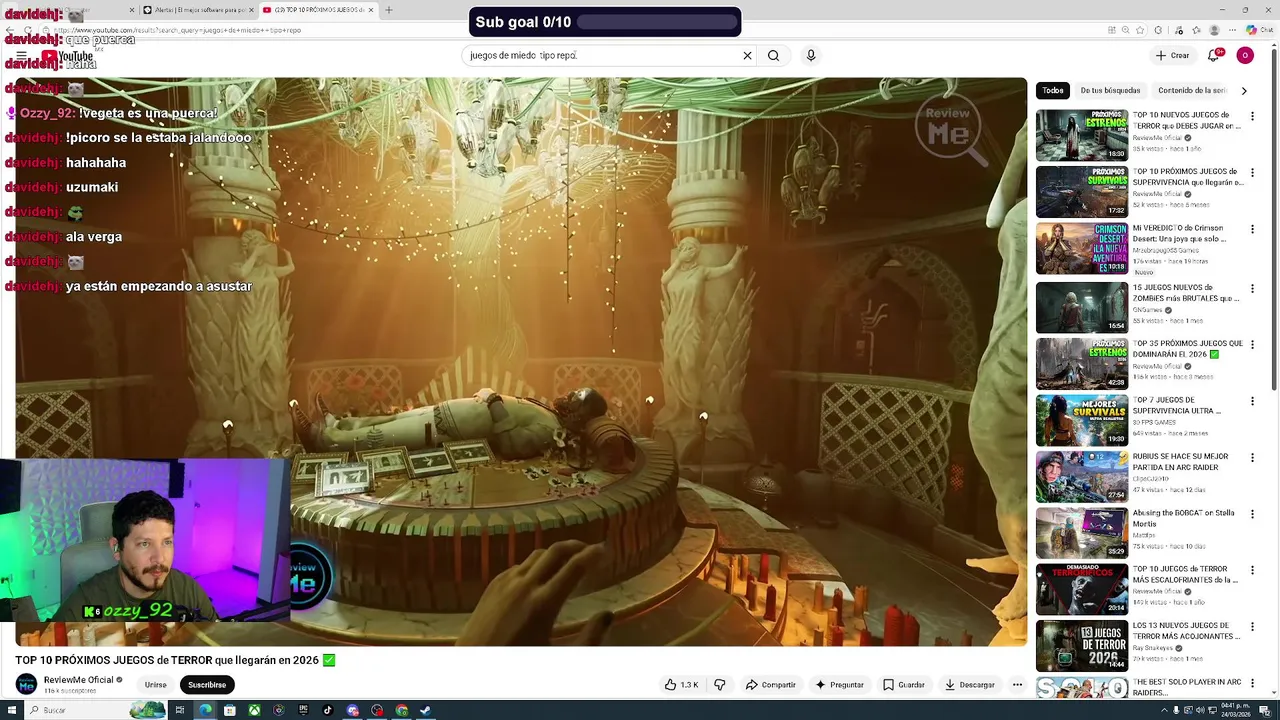This screenshot has height=720, width=1280.
Task: Open options menu of Abusing the BOBCAT video
Action: (1252, 514)
